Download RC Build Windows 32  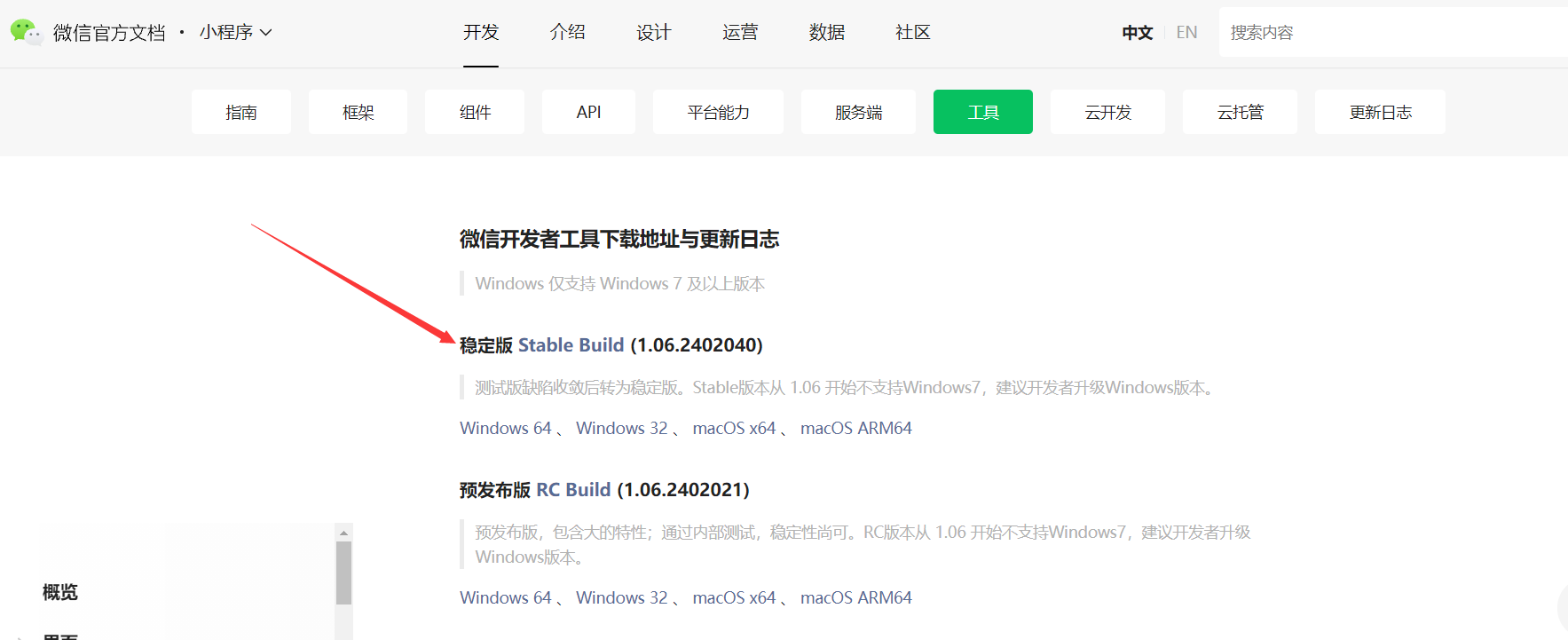click(622, 597)
